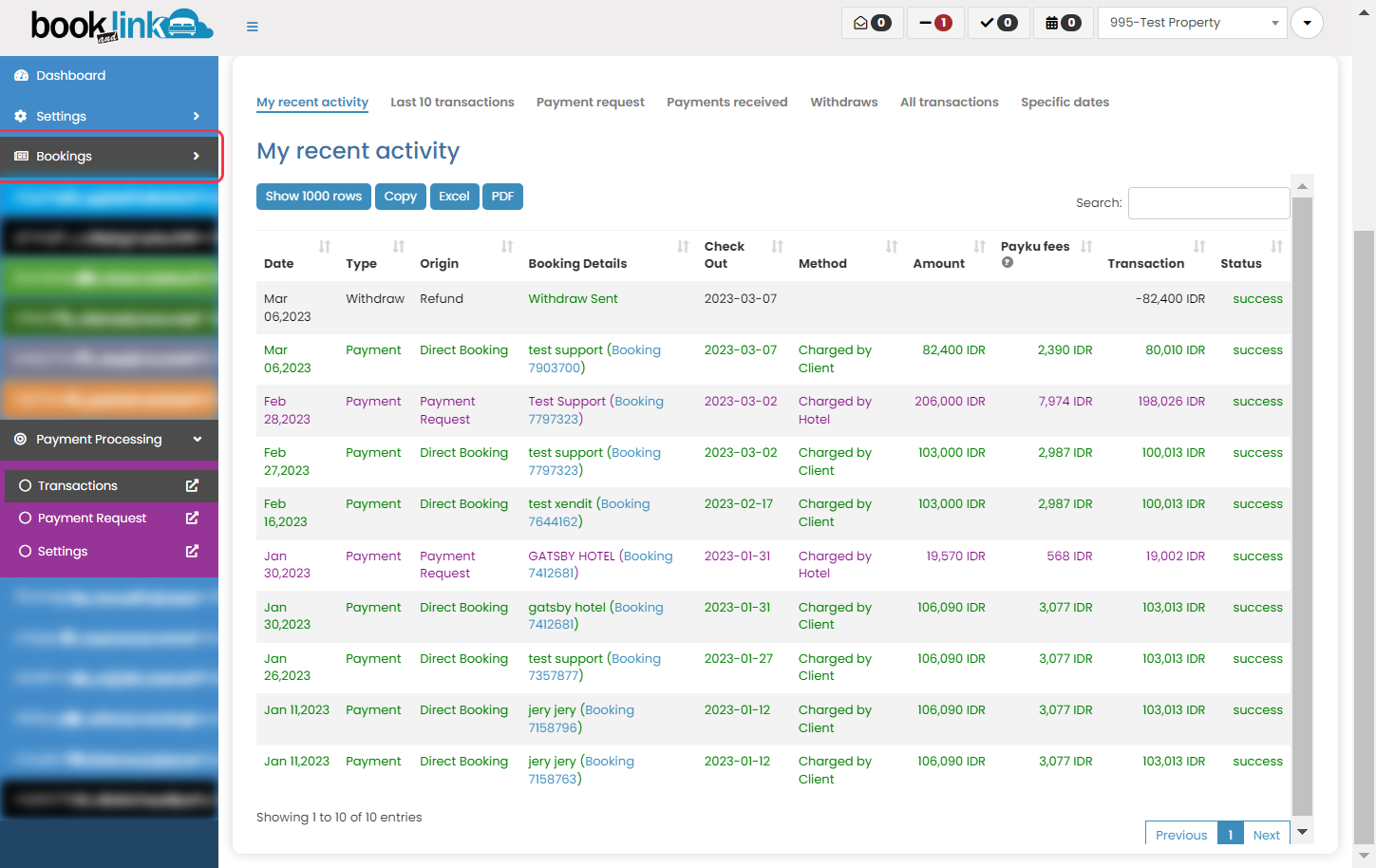
Task: Collapse the Payment Processing section chevron
Action: [198, 439]
